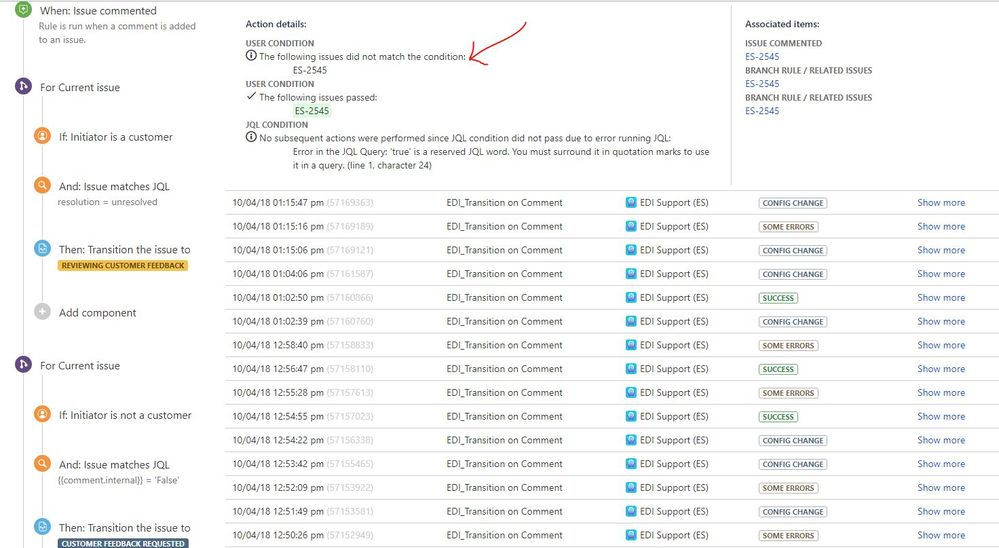Image resolution: width=999 pixels, height=548 pixels.
Task: Click the SUCCESS badge in 01:02:50 pm row
Action: click(778, 298)
